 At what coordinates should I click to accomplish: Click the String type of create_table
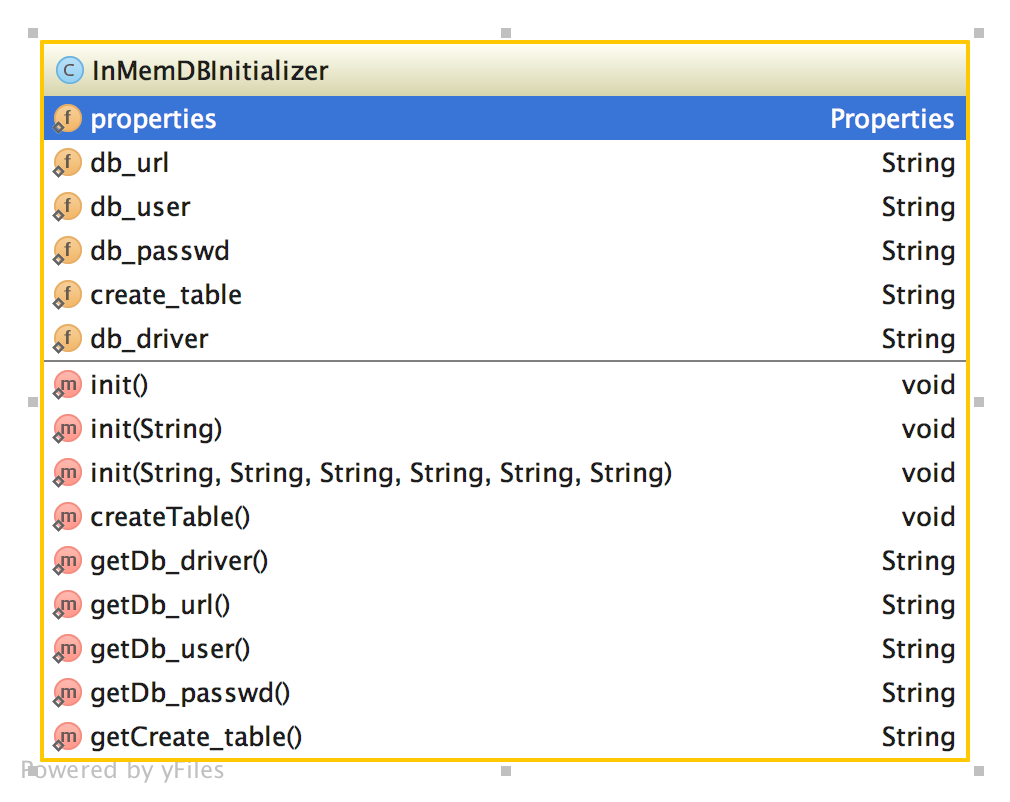click(918, 296)
